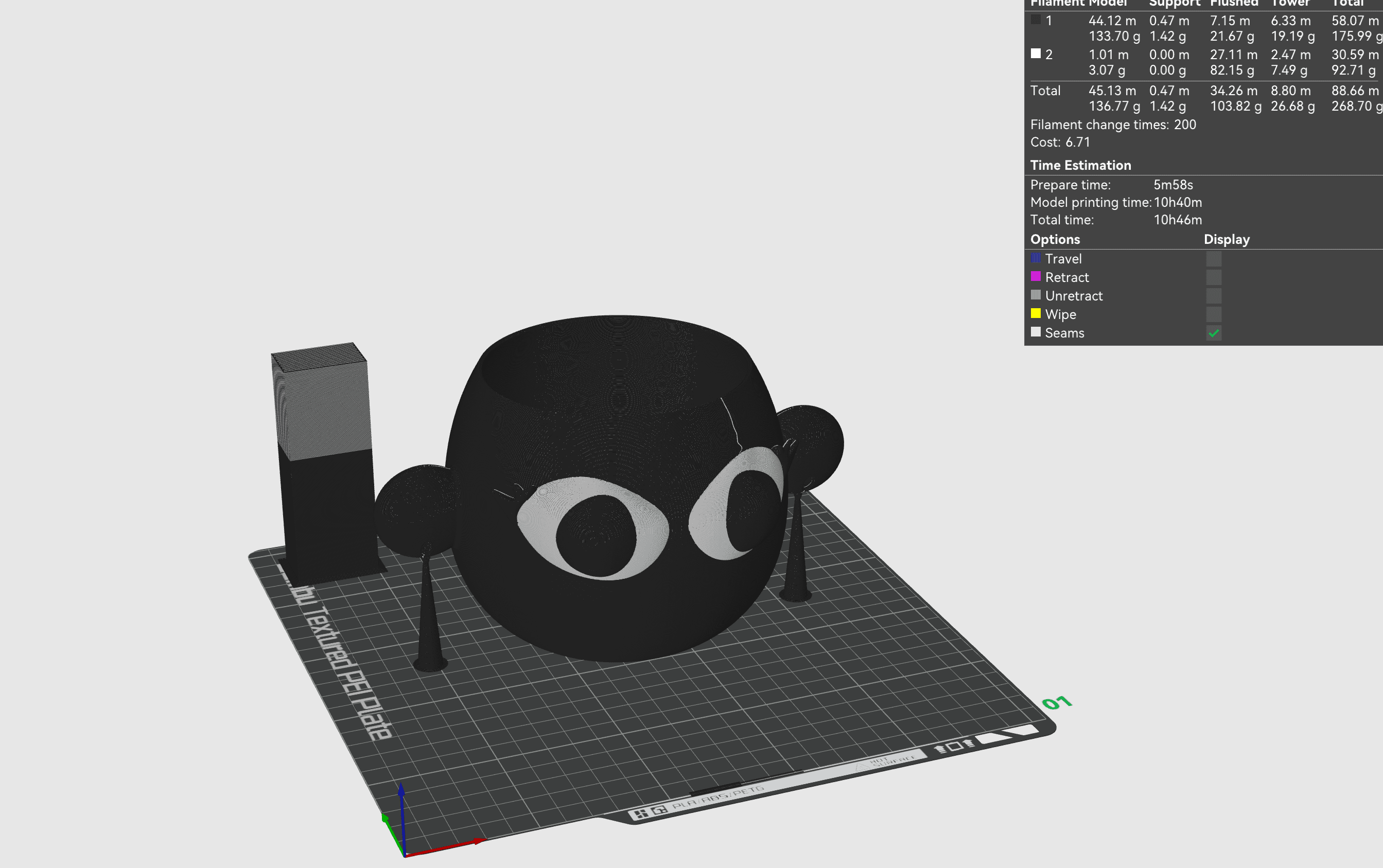Click the 'Options' column heading
This screenshot has width=1383, height=868.
coord(1055,239)
